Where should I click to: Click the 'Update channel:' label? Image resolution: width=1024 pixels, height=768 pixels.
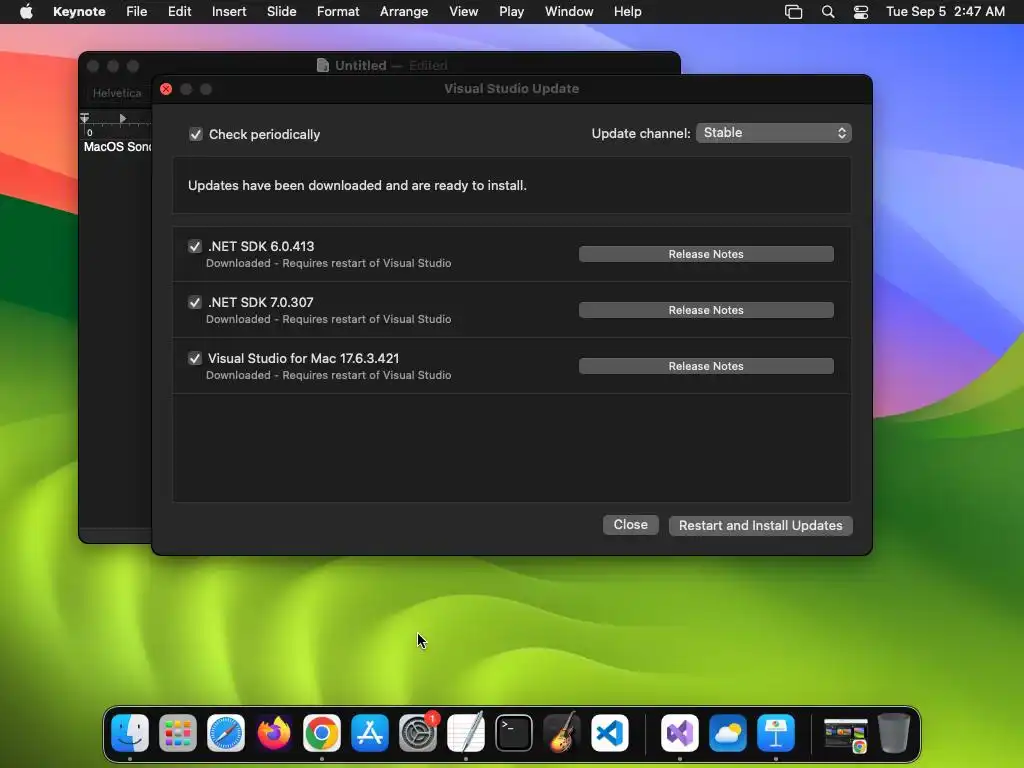(x=641, y=133)
